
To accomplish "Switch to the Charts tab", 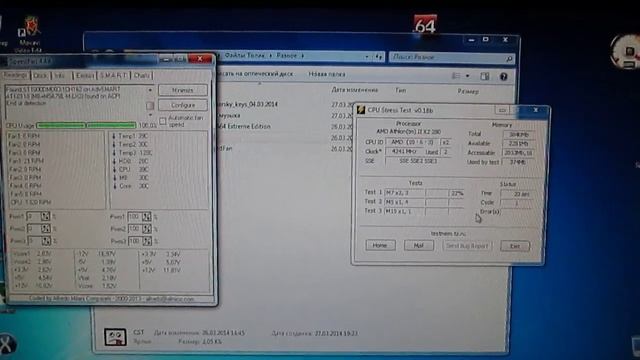I will coord(142,76).
